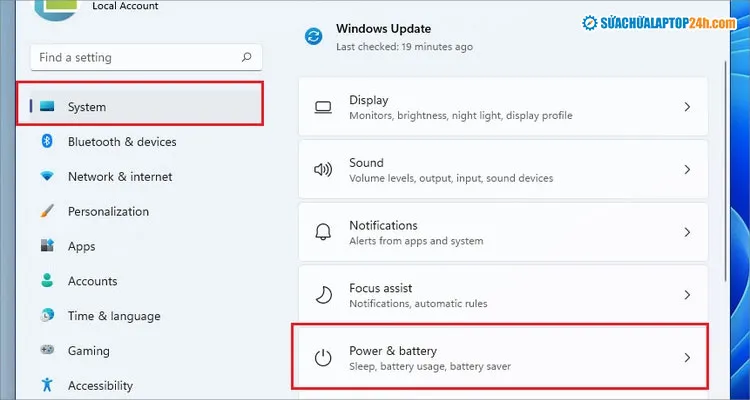Click the Display monitor icon
This screenshot has height=400, width=750.
(x=323, y=107)
